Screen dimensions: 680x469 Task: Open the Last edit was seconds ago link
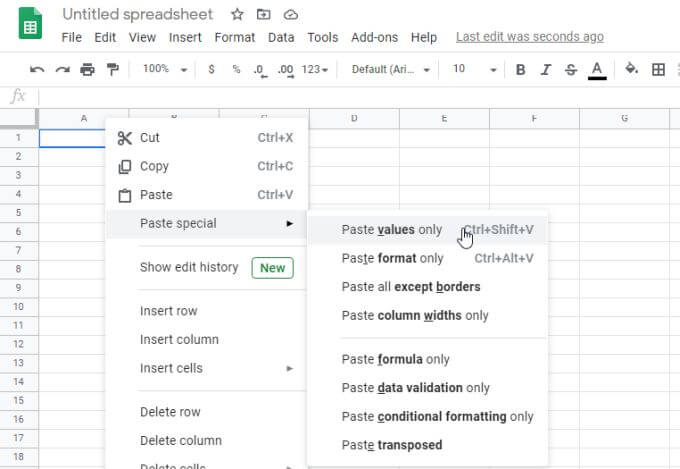coord(529,37)
